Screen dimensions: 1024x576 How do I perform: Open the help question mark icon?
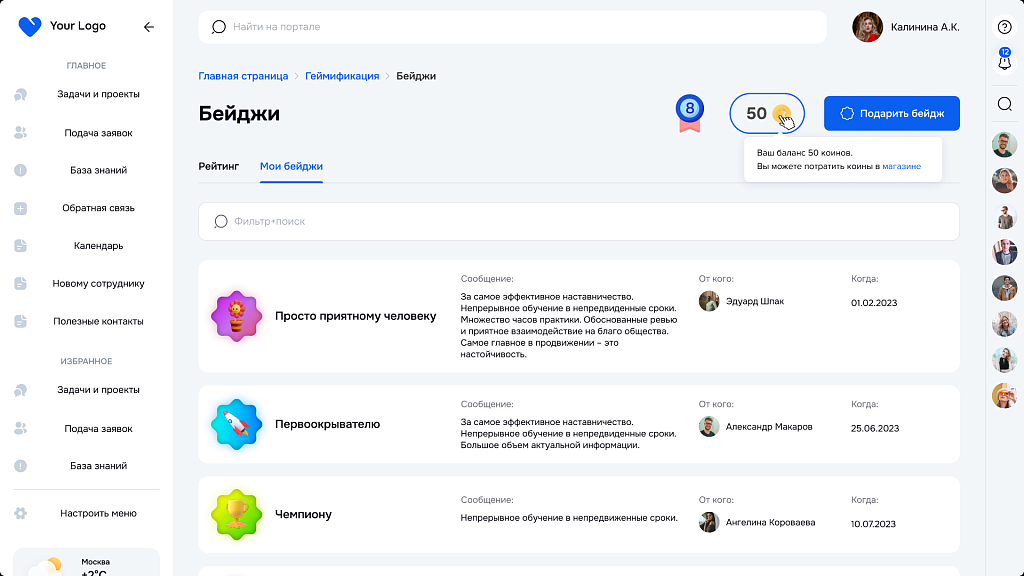click(x=1005, y=26)
